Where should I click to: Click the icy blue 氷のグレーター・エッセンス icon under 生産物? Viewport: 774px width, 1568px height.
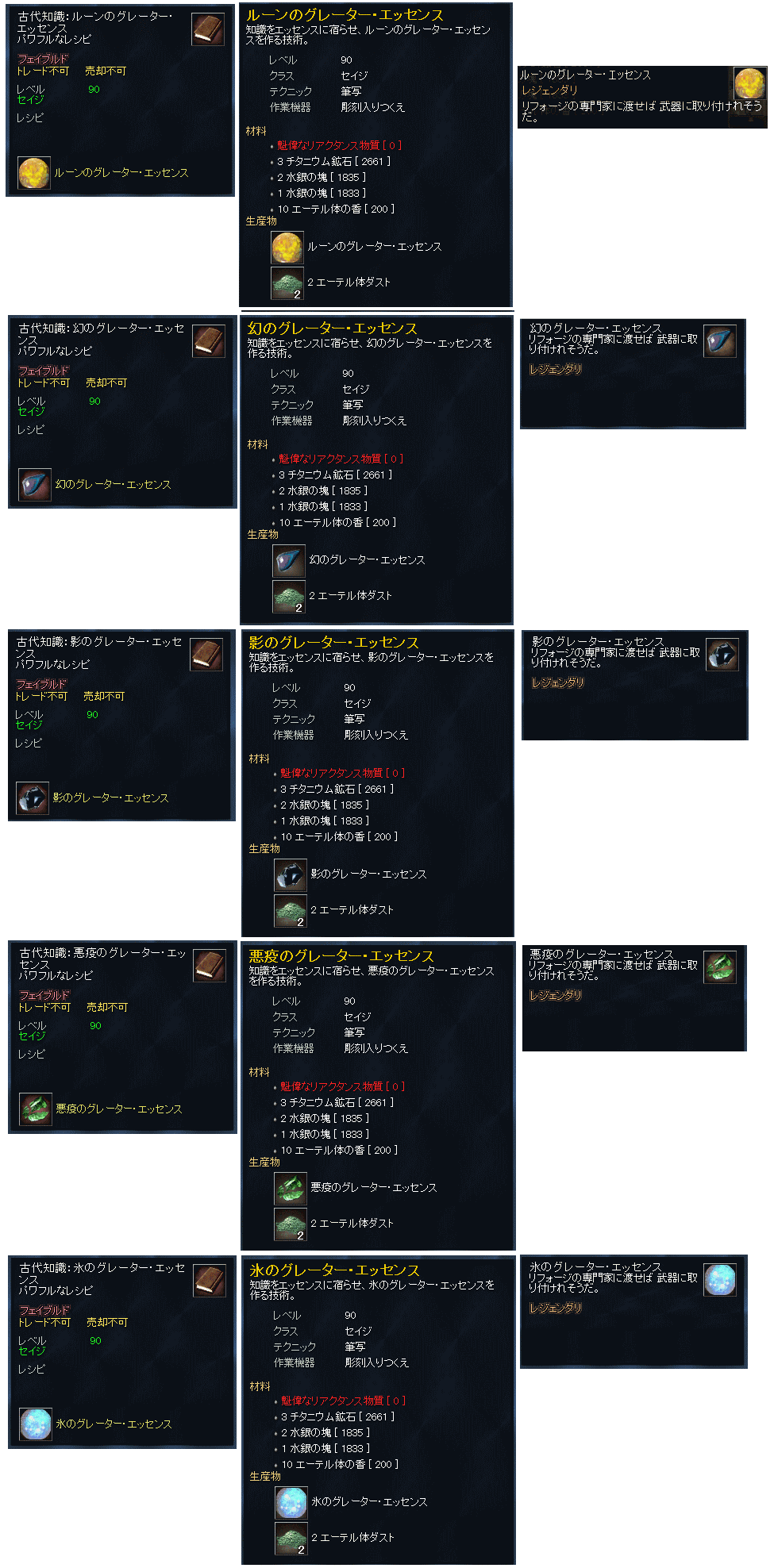[291, 1502]
